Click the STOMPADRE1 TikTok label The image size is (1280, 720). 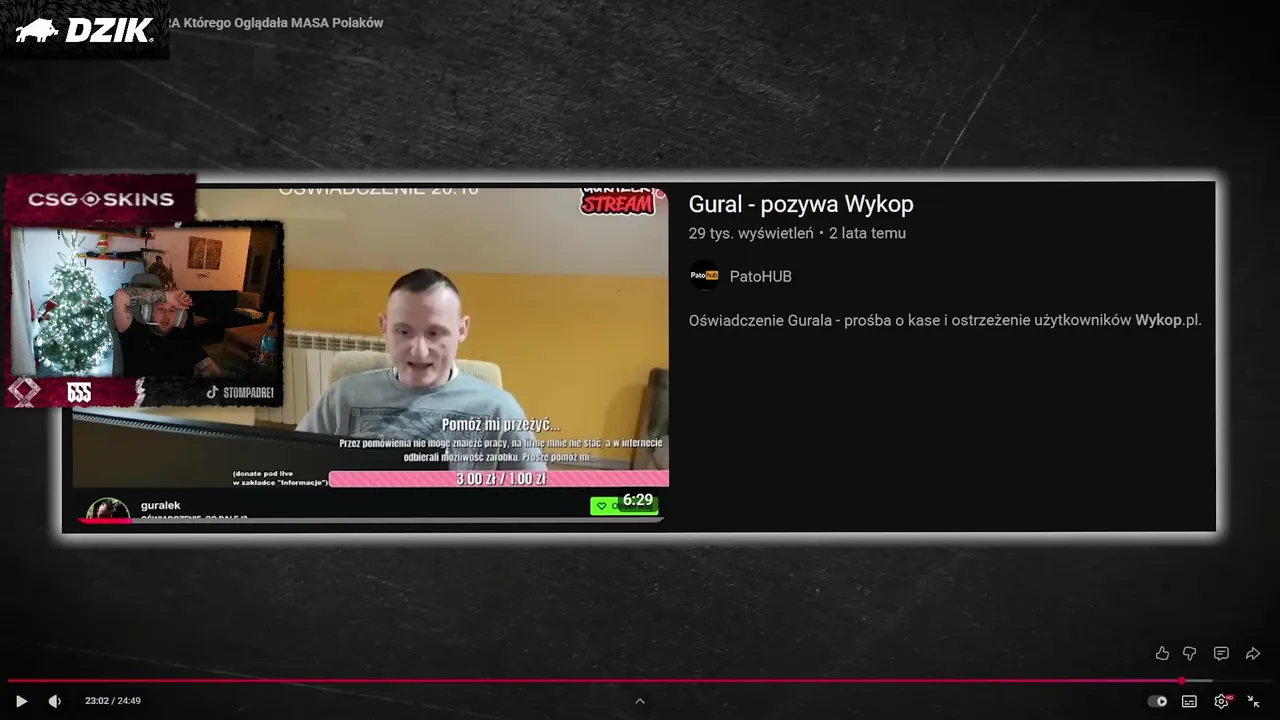coord(240,393)
